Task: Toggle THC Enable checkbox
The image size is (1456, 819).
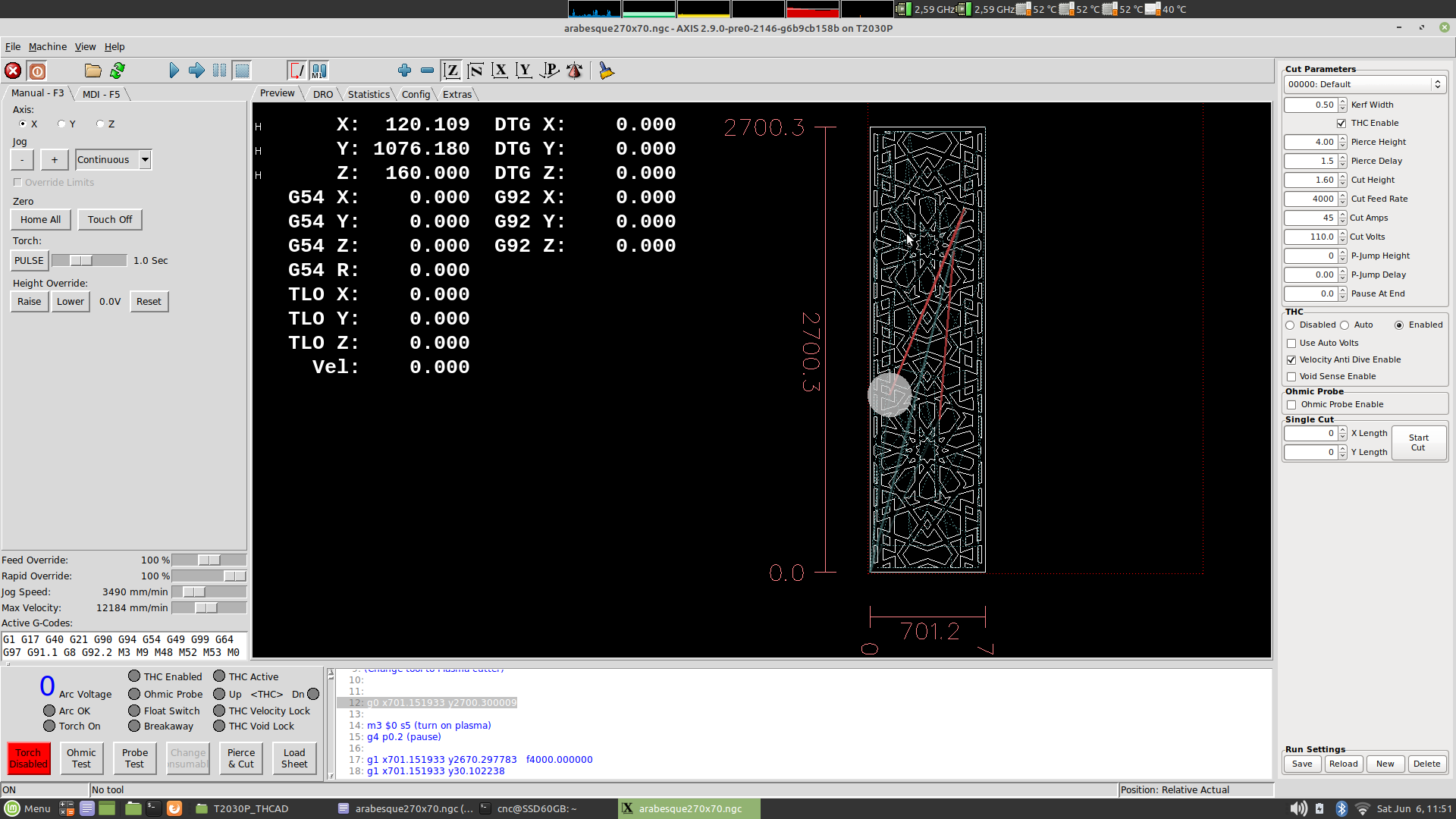Action: 1341,123
